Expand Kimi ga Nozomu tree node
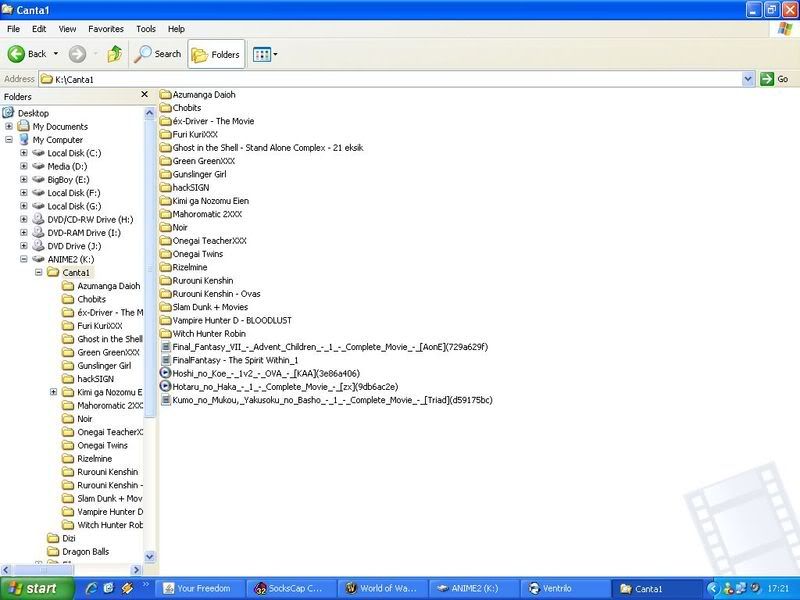Viewport: 800px width, 600px height. coord(53,392)
